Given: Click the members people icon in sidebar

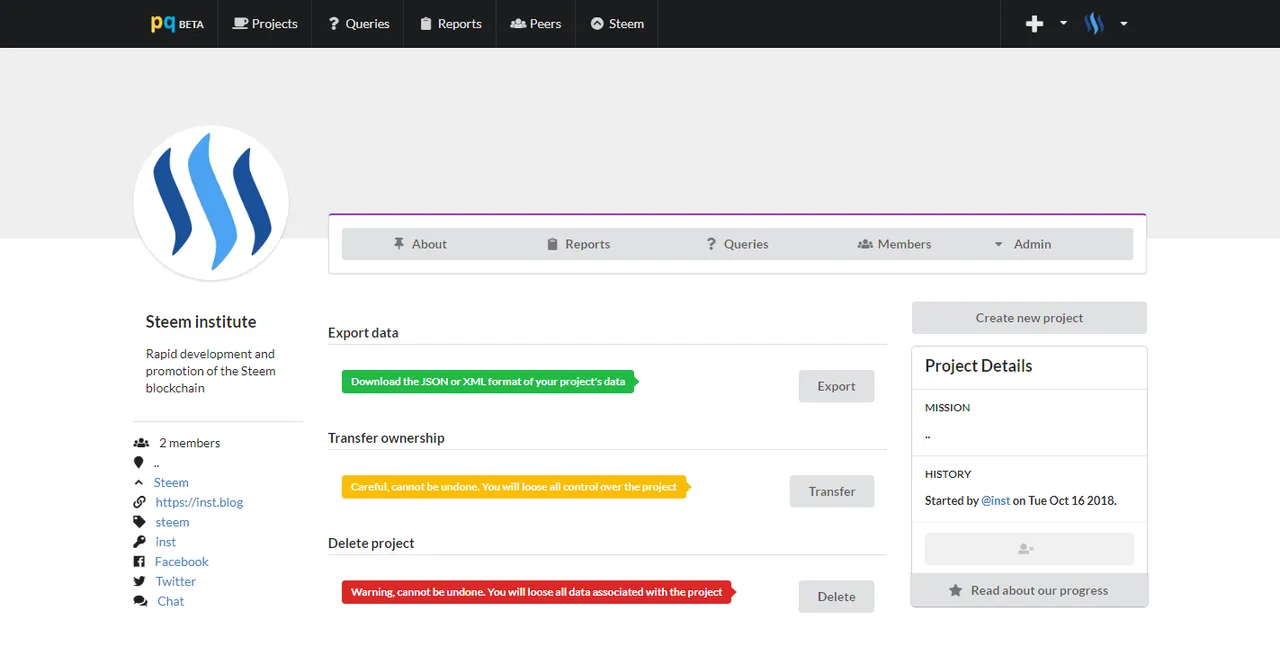Looking at the screenshot, I should pyautogui.click(x=141, y=443).
